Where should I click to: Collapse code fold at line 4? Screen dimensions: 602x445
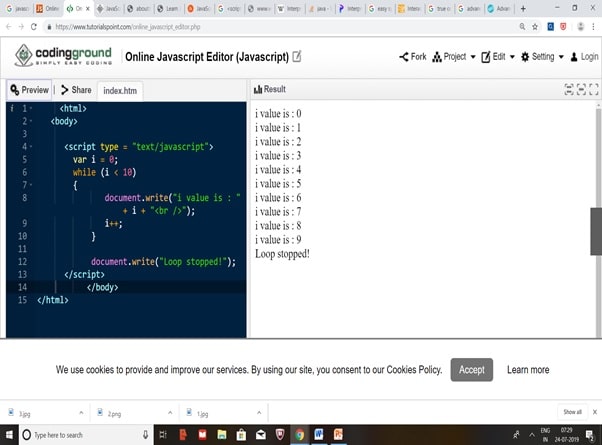tap(31, 147)
